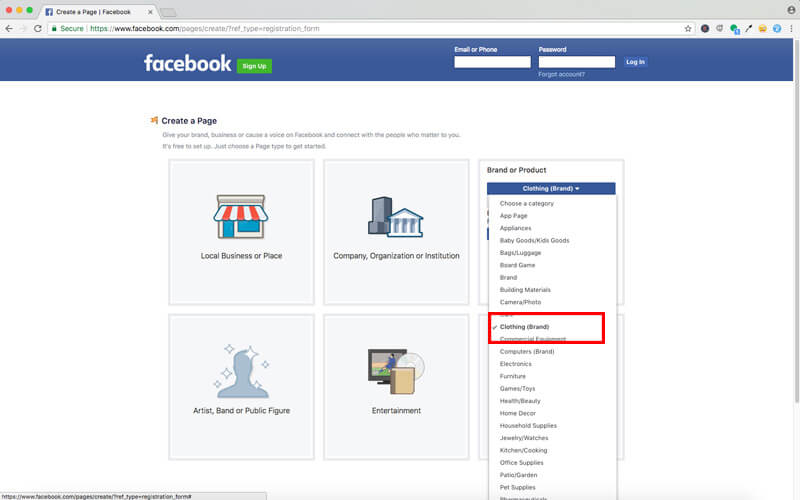
Task: Select Baby Goods/Kids Goods category
Action: click(534, 240)
